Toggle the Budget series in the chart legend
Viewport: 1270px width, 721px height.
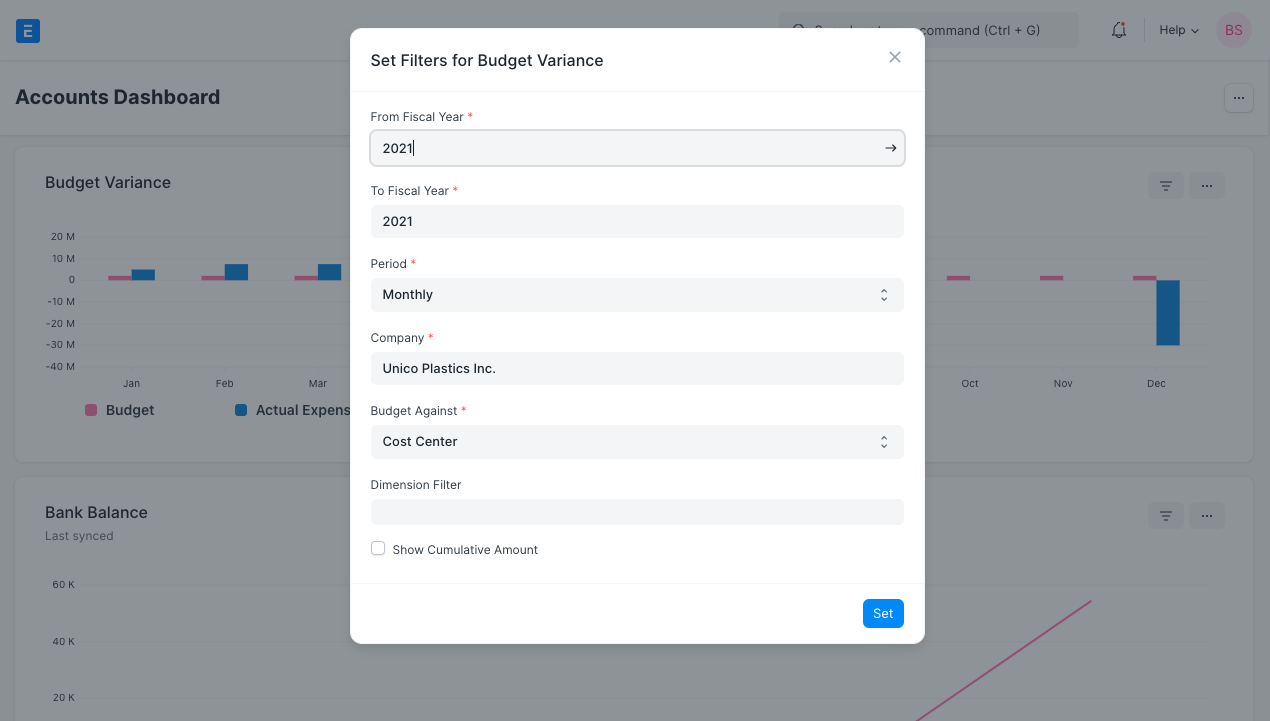coord(120,410)
